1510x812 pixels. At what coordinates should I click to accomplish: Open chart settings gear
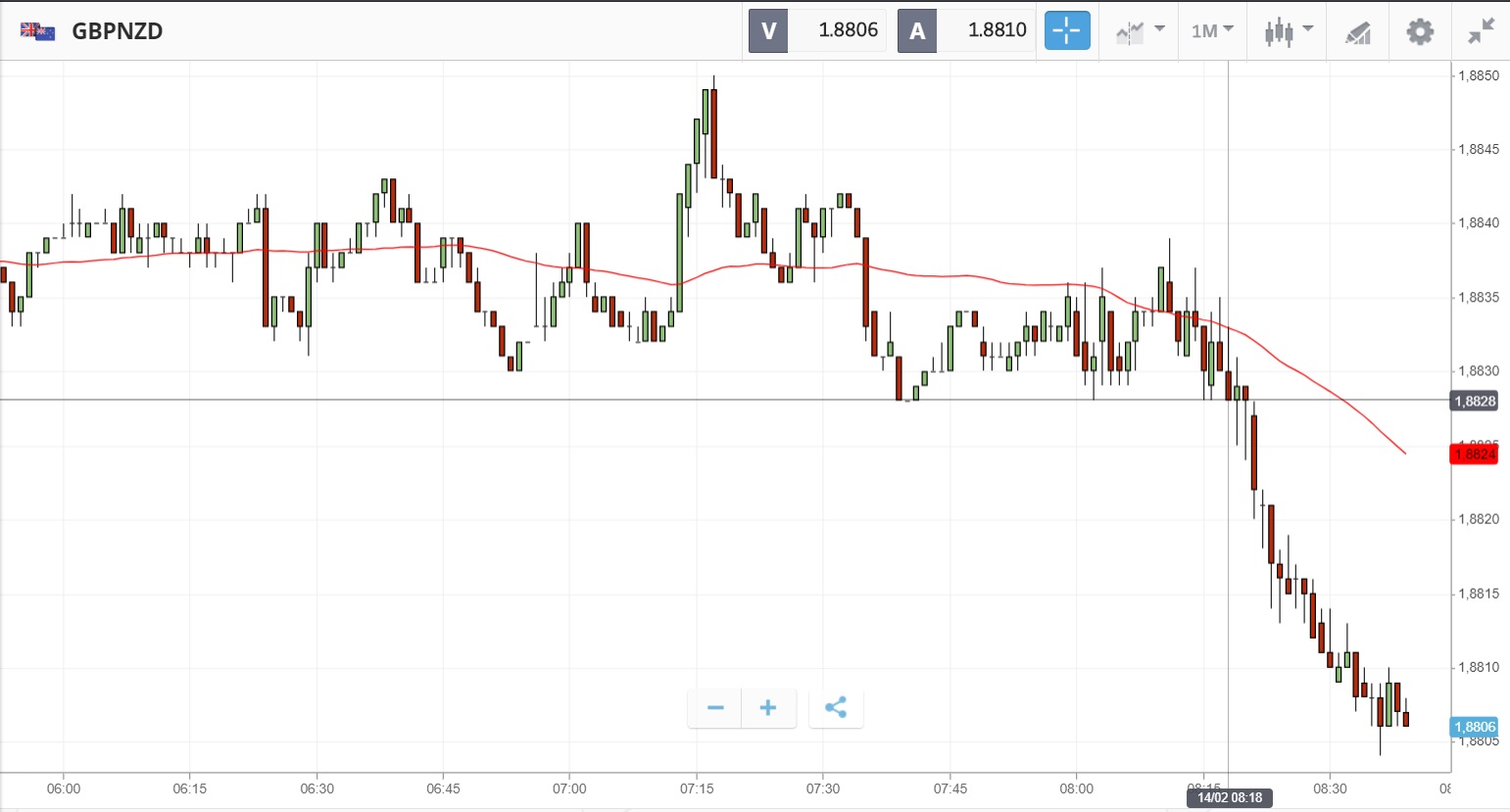[1420, 31]
